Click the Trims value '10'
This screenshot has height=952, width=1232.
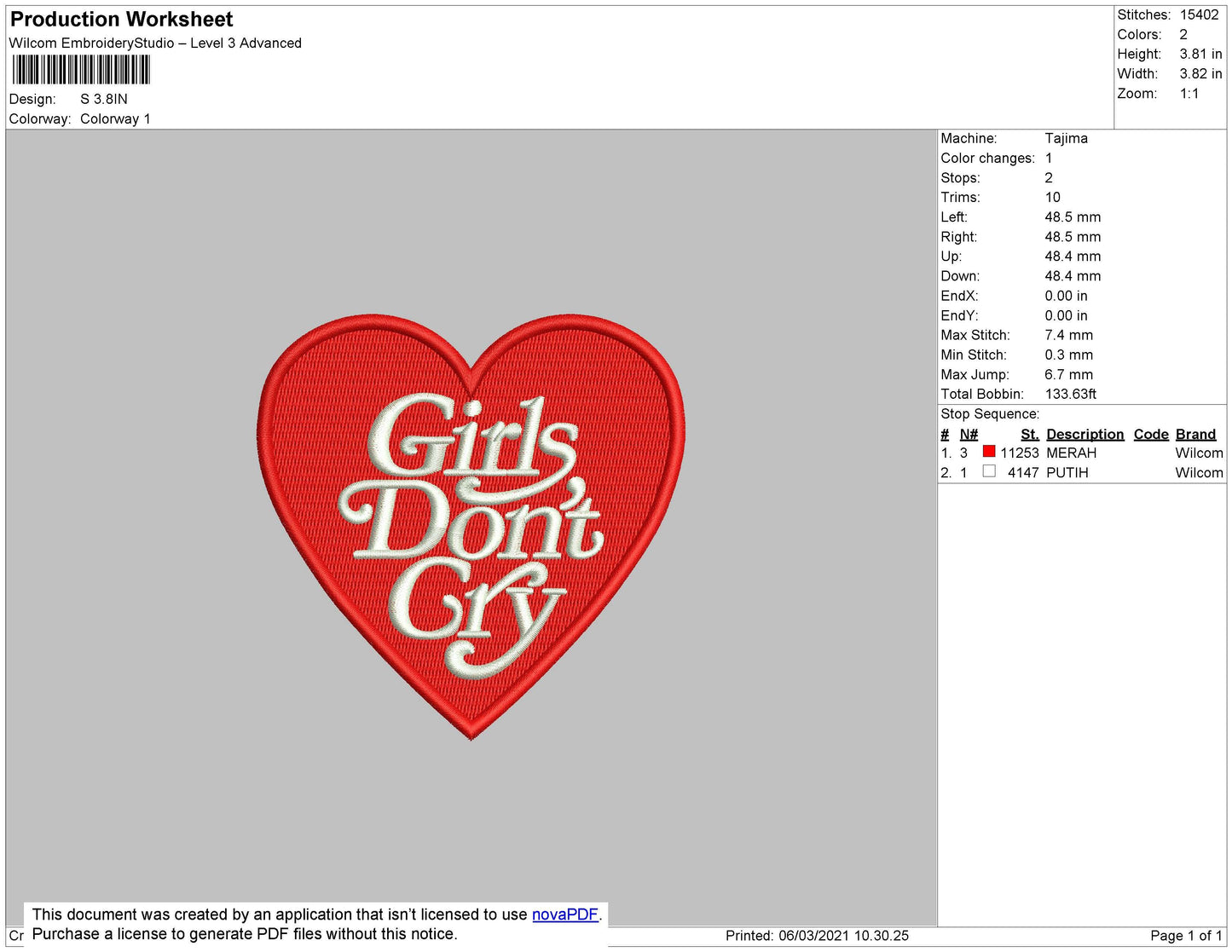click(1053, 198)
